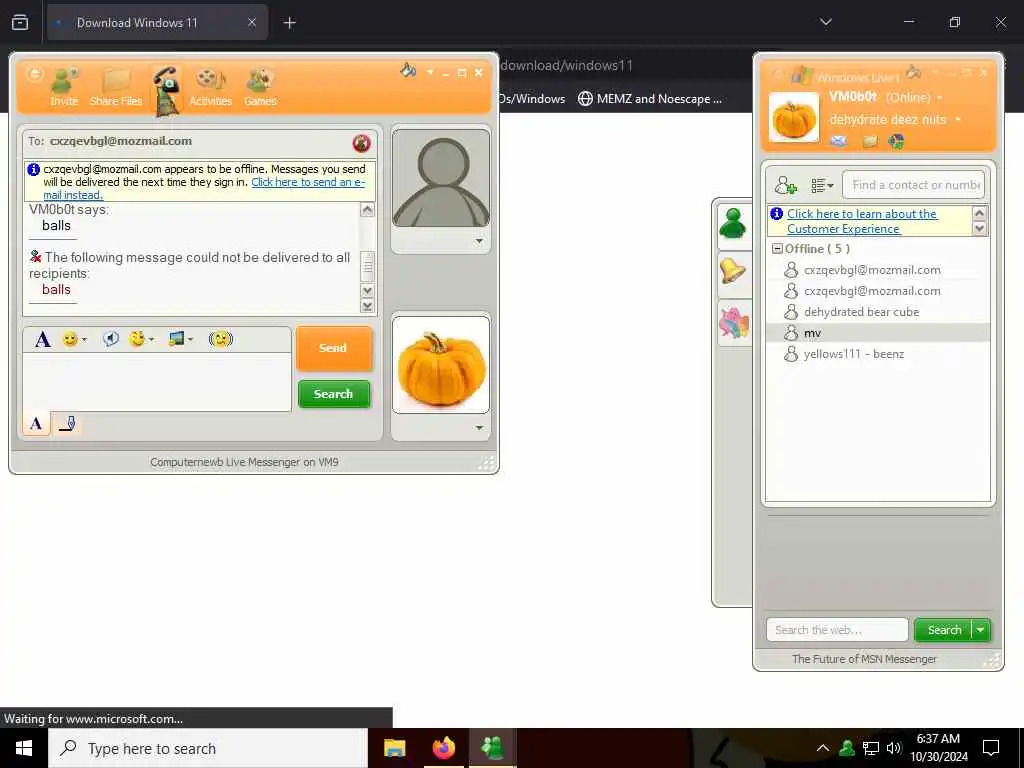Select the colorful butterfly side tab

734,323
